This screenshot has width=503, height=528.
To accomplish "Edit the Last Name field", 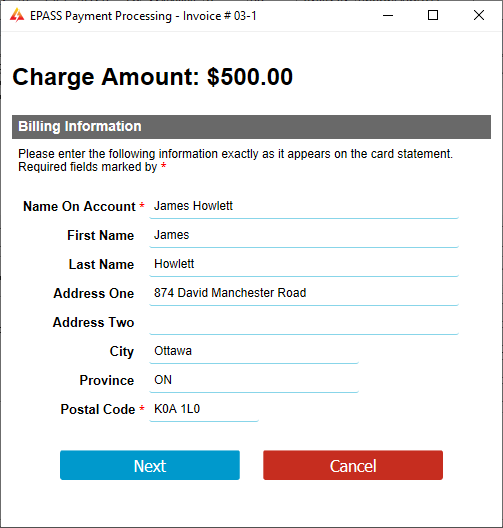I will 304,264.
